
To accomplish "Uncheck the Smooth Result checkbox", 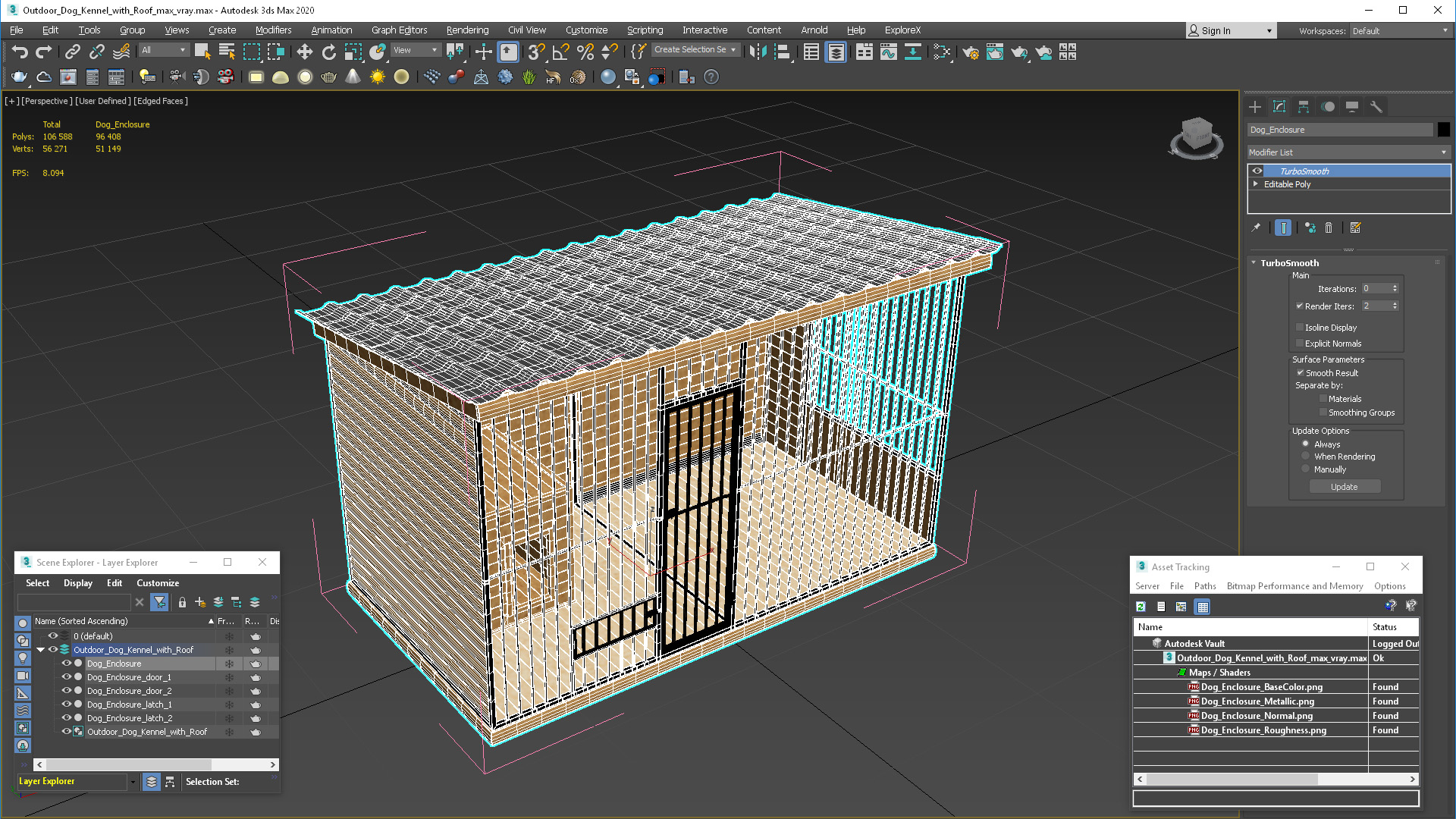I will (x=1300, y=373).
